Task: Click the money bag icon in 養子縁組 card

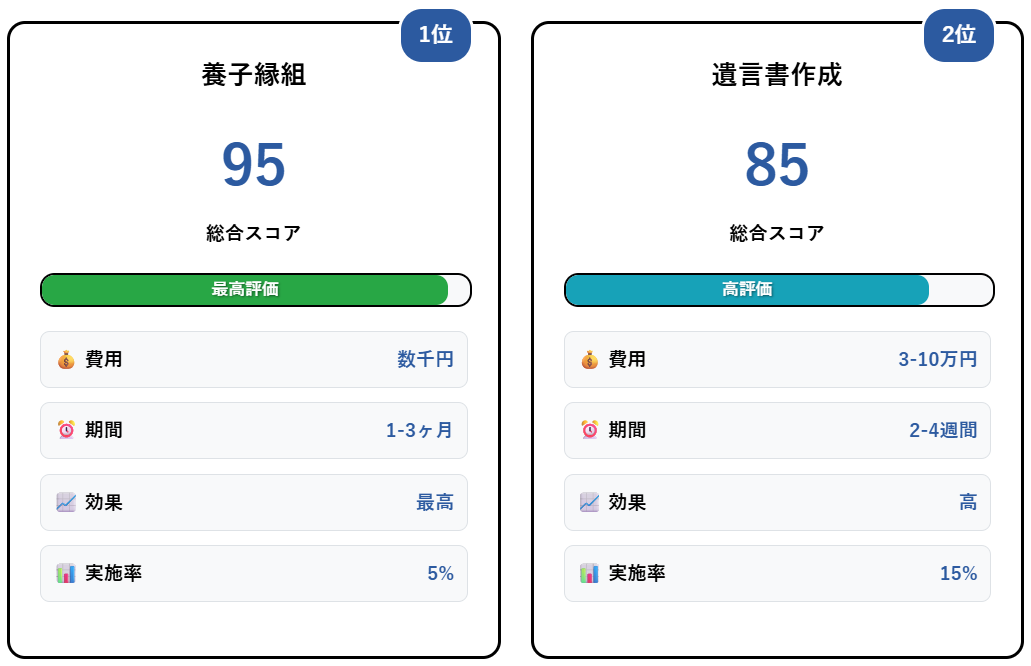Action: pyautogui.click(x=66, y=360)
